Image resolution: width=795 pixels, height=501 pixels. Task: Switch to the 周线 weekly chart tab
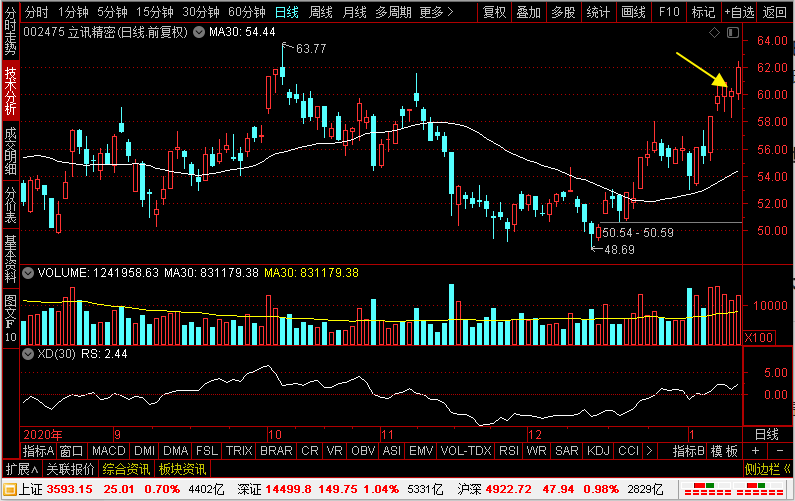pos(320,12)
